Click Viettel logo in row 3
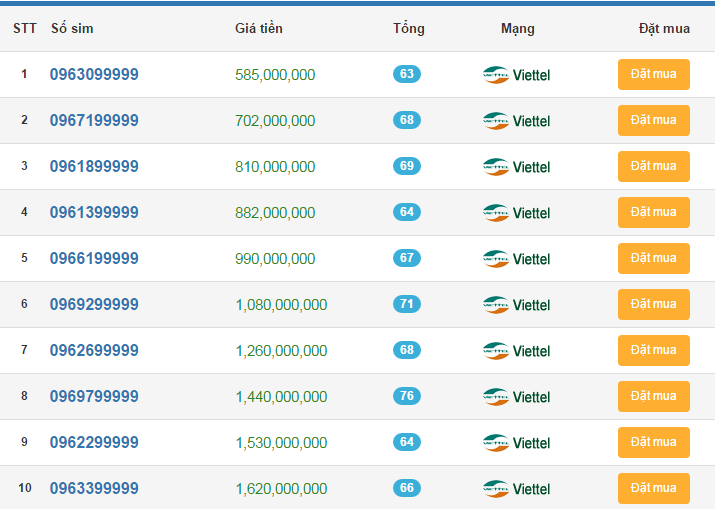Viewport: 727px width, 509px height. (x=516, y=167)
